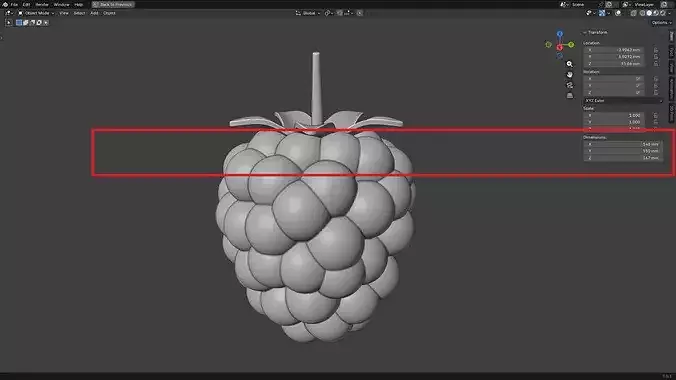This screenshot has width=676, height=380.
Task: Open the snapping options dropdown
Action: coord(348,13)
